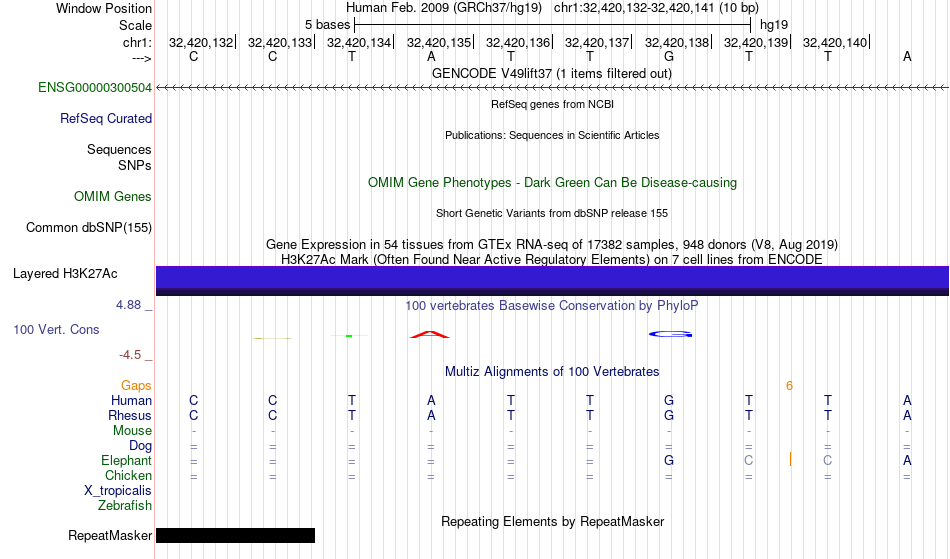Select the Elephant alignment row label
The image size is (950, 559).
click(126, 461)
